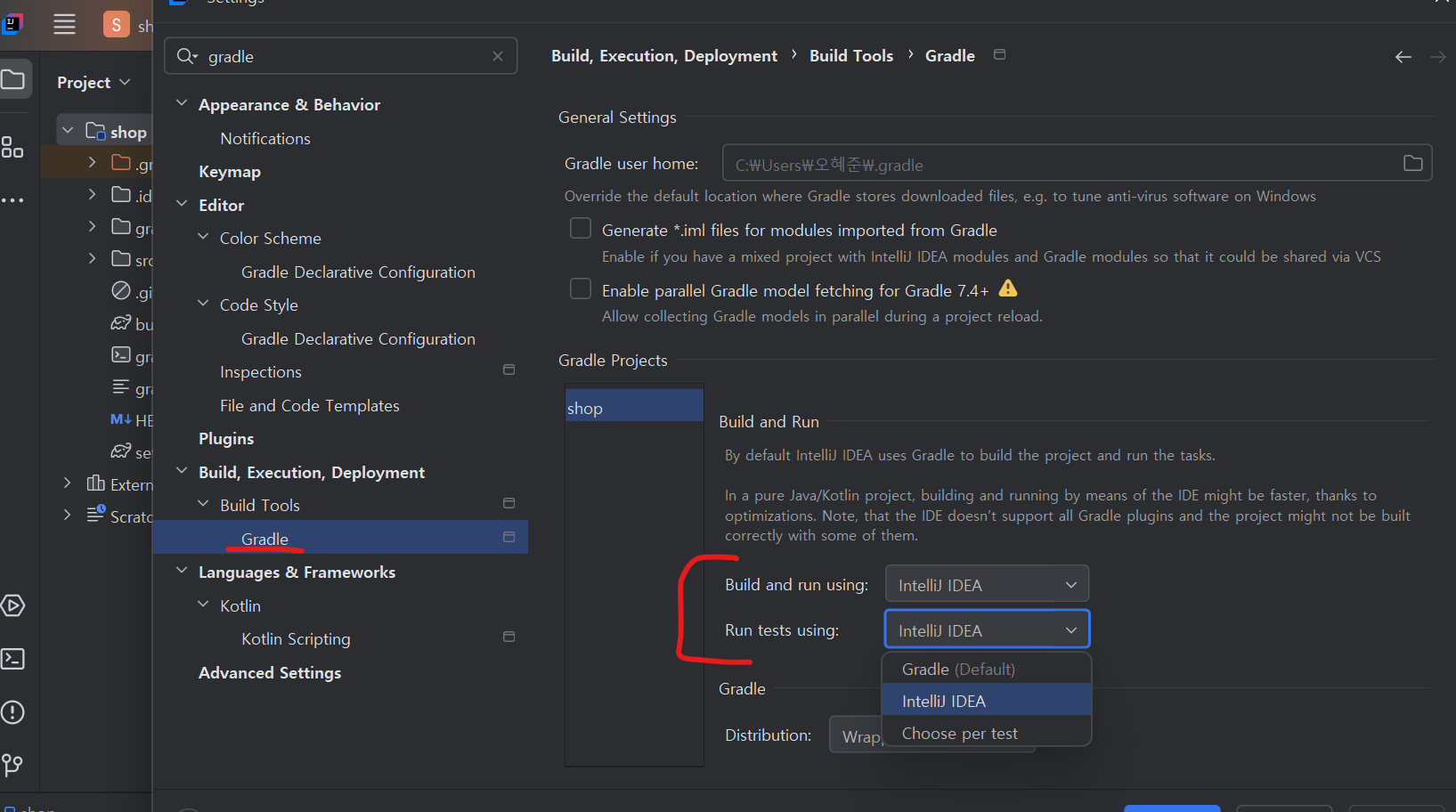Click project-level icon on Build Tools row
This screenshot has width=1456, height=812.
coord(509,503)
